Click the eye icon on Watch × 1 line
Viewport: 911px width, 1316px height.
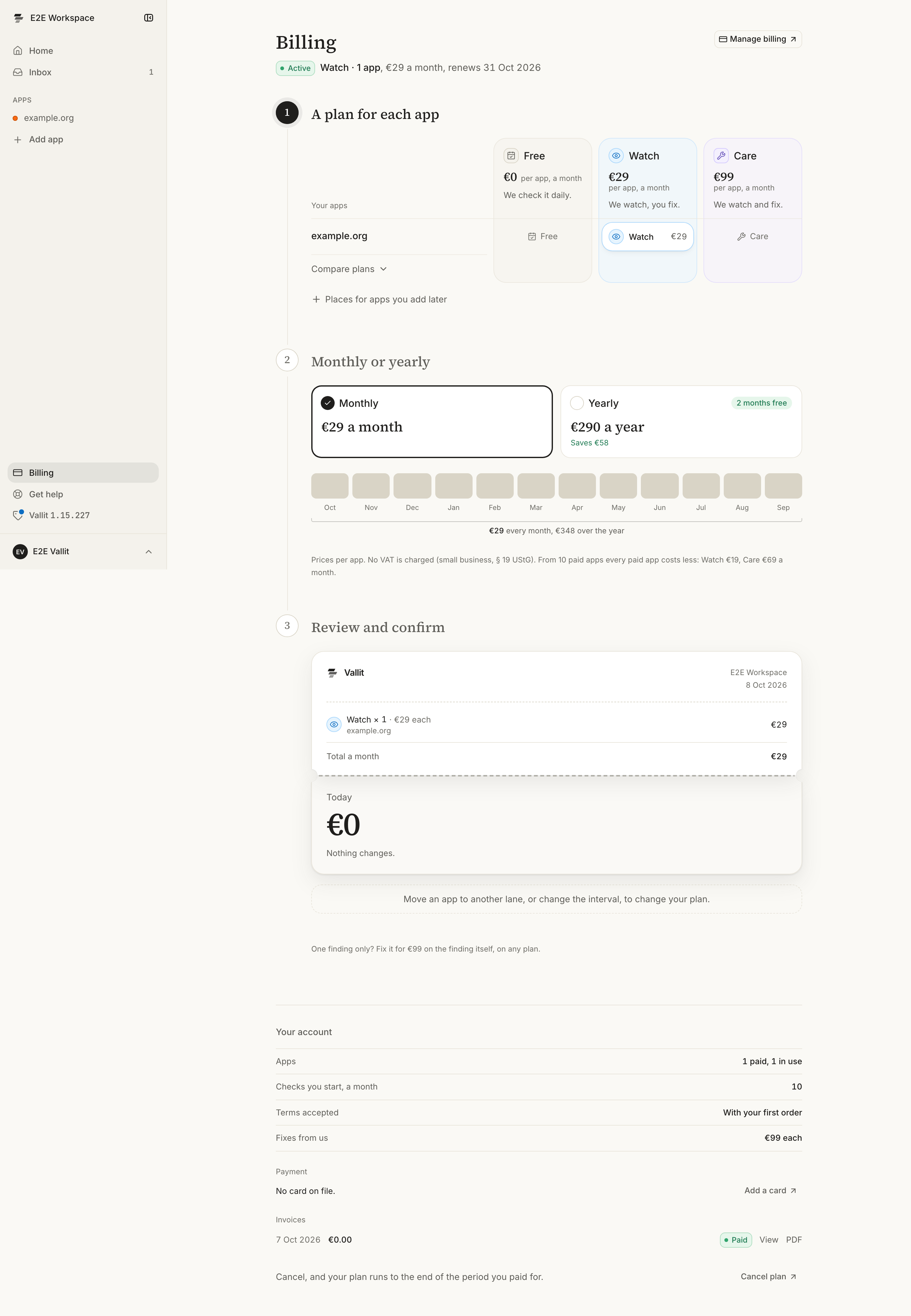(334, 724)
